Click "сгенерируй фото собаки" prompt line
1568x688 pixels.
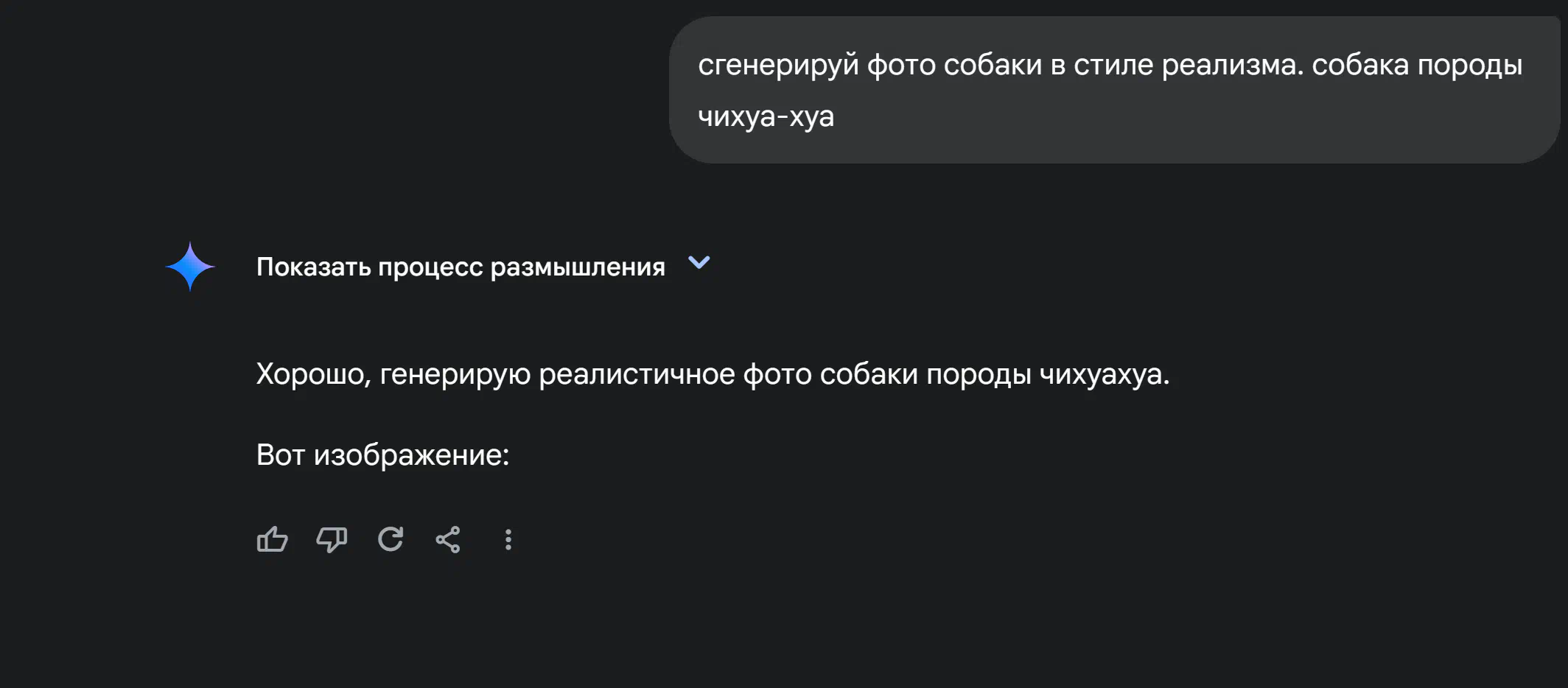pos(870,65)
